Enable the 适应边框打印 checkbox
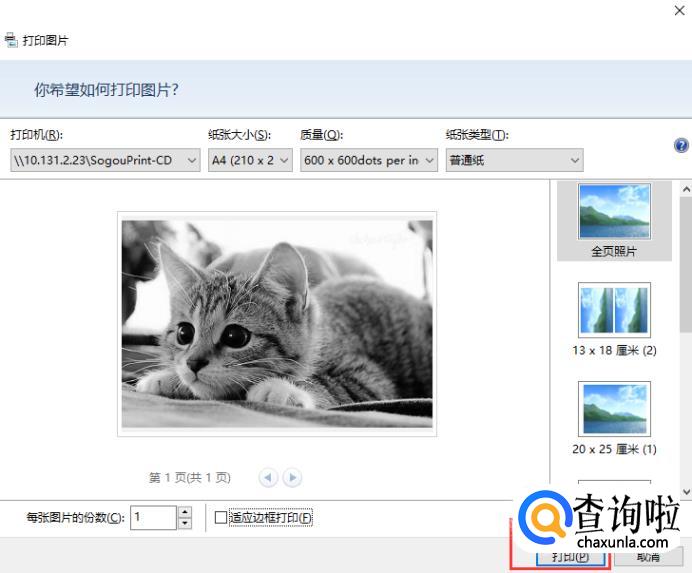Screen dimensions: 692x573 point(220,517)
